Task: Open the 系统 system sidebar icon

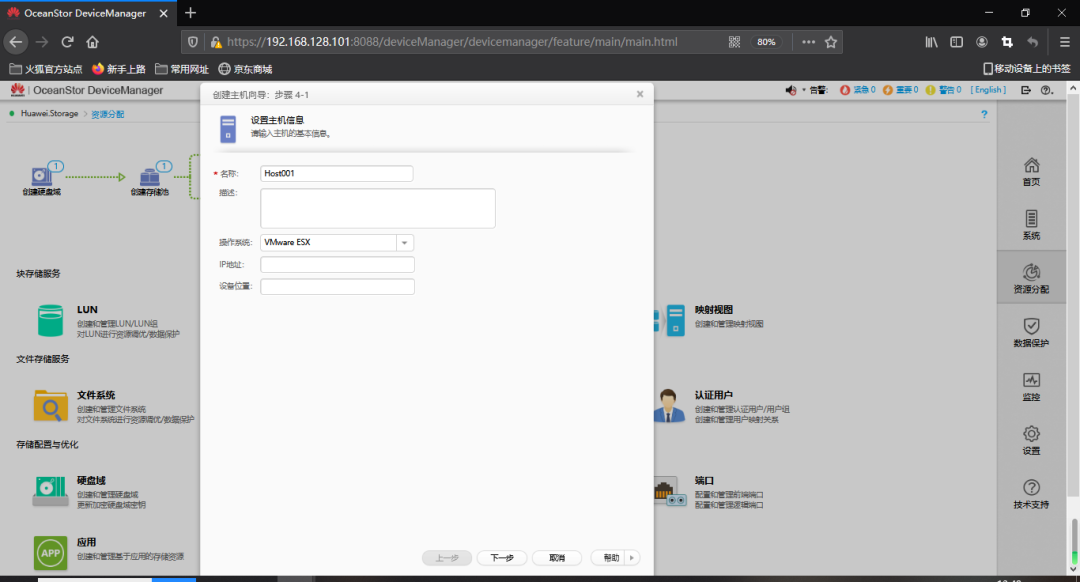Action: (x=1031, y=219)
